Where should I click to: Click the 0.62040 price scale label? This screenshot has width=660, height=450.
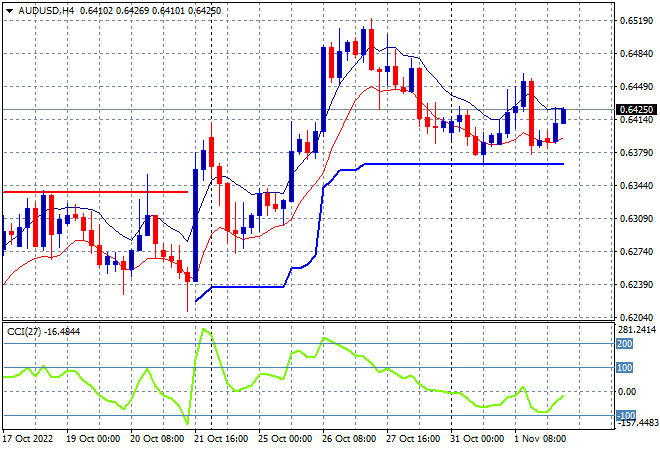point(636,317)
